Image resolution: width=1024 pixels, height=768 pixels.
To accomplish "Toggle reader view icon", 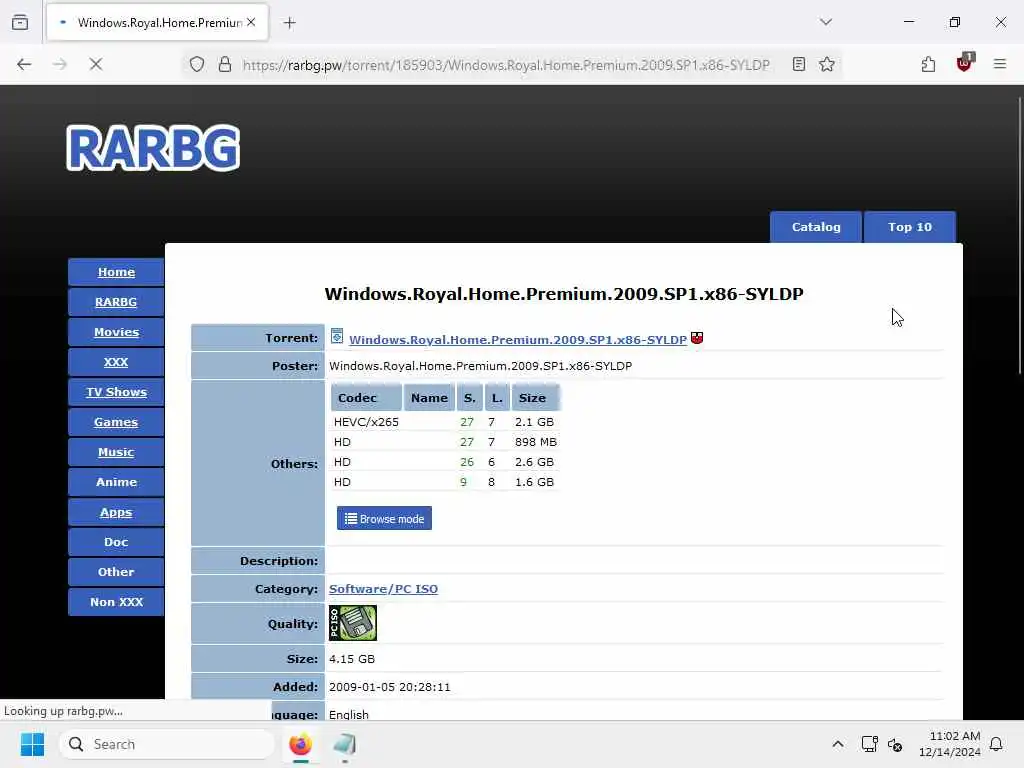I will coord(799,64).
